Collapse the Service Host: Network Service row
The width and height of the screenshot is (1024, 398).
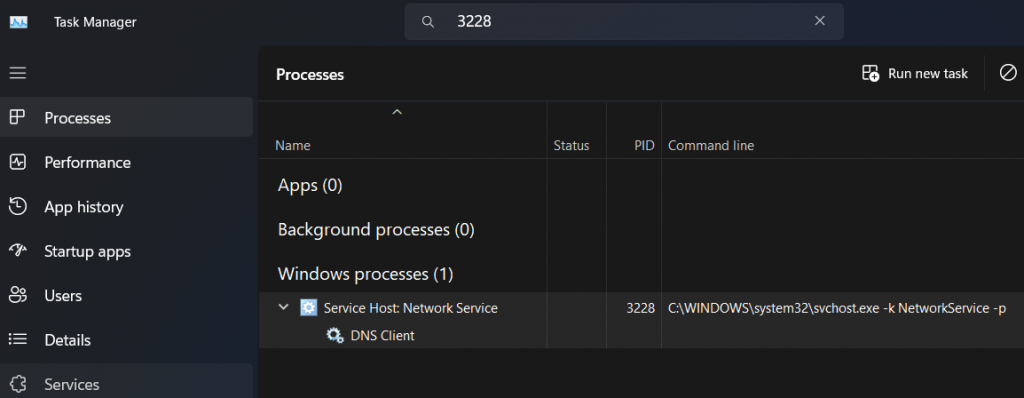283,307
